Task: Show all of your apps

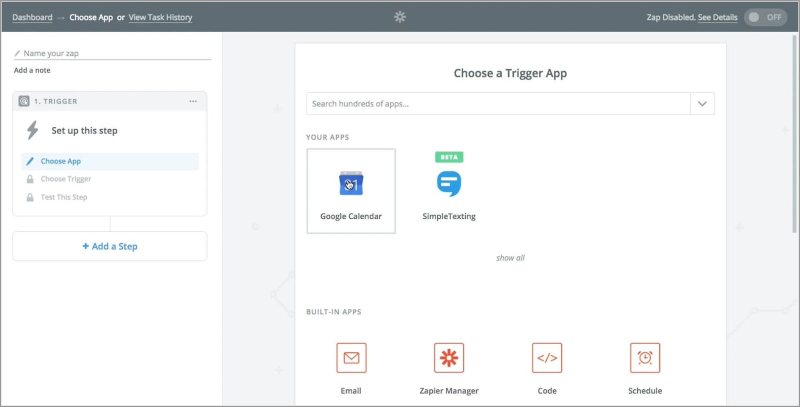Action: [x=510, y=258]
